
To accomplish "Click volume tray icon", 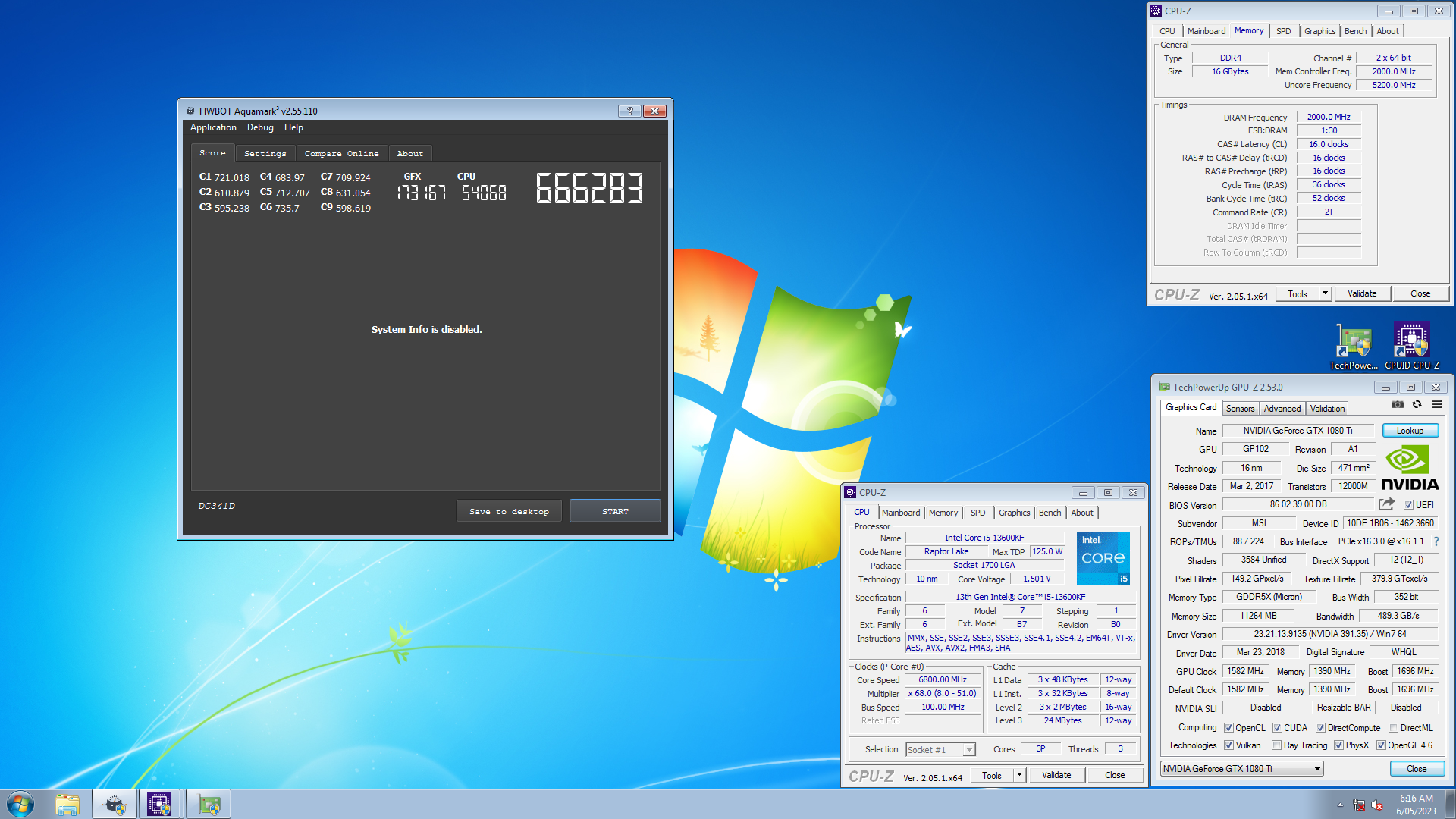I will [x=1377, y=805].
